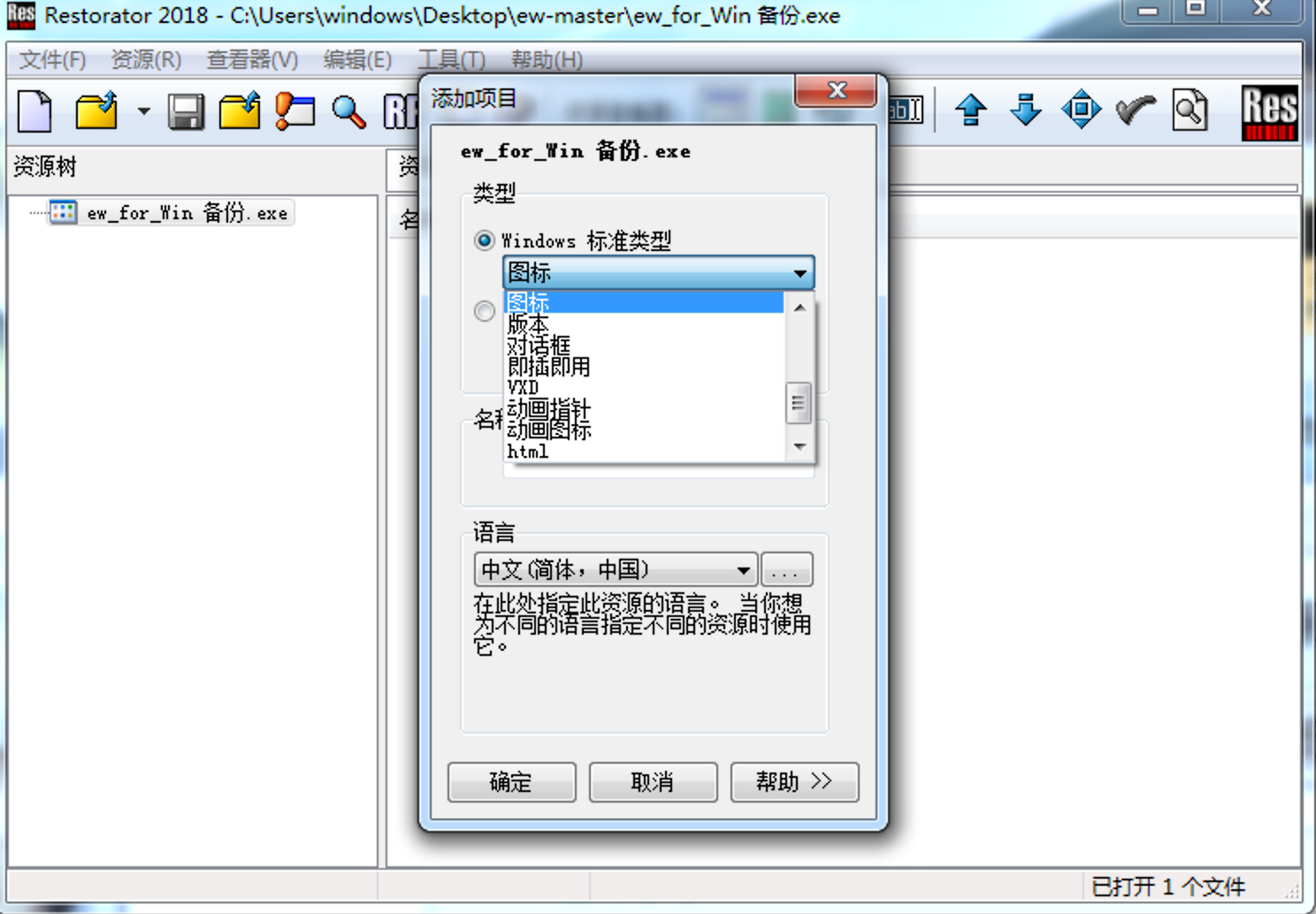This screenshot has height=914, width=1316.
Task: Open the 编辑(E) menu
Action: [x=357, y=60]
